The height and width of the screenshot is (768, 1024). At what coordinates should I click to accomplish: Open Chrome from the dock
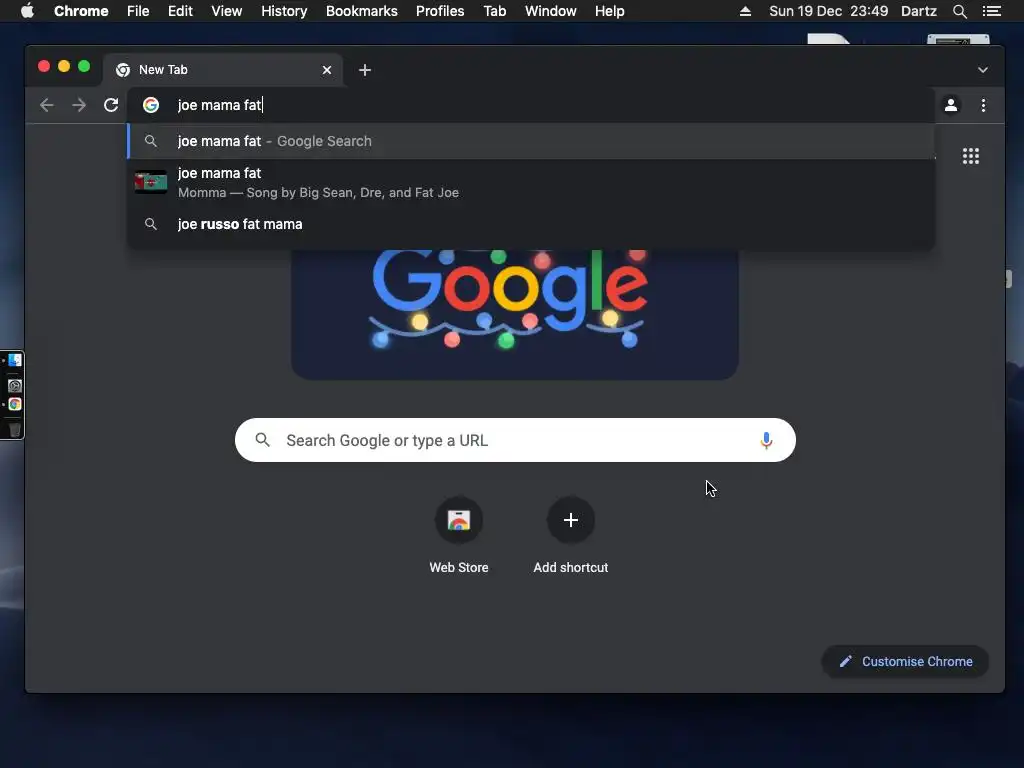[x=14, y=404]
